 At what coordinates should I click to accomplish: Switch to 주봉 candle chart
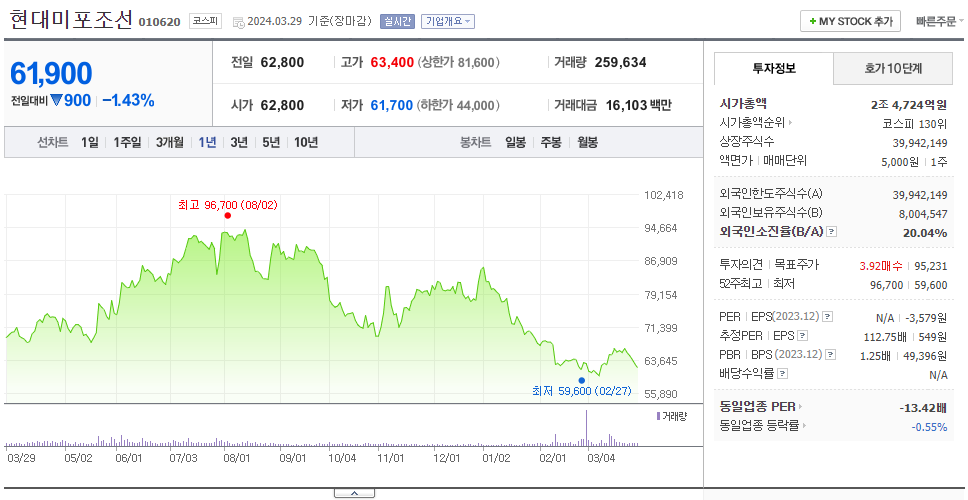[551, 143]
